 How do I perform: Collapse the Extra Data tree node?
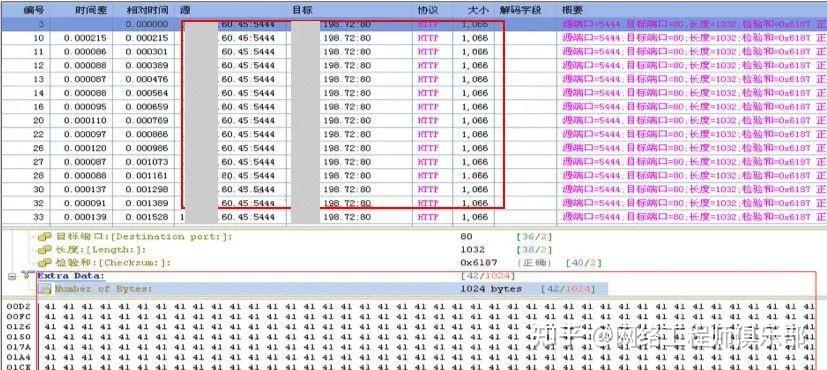point(12,276)
